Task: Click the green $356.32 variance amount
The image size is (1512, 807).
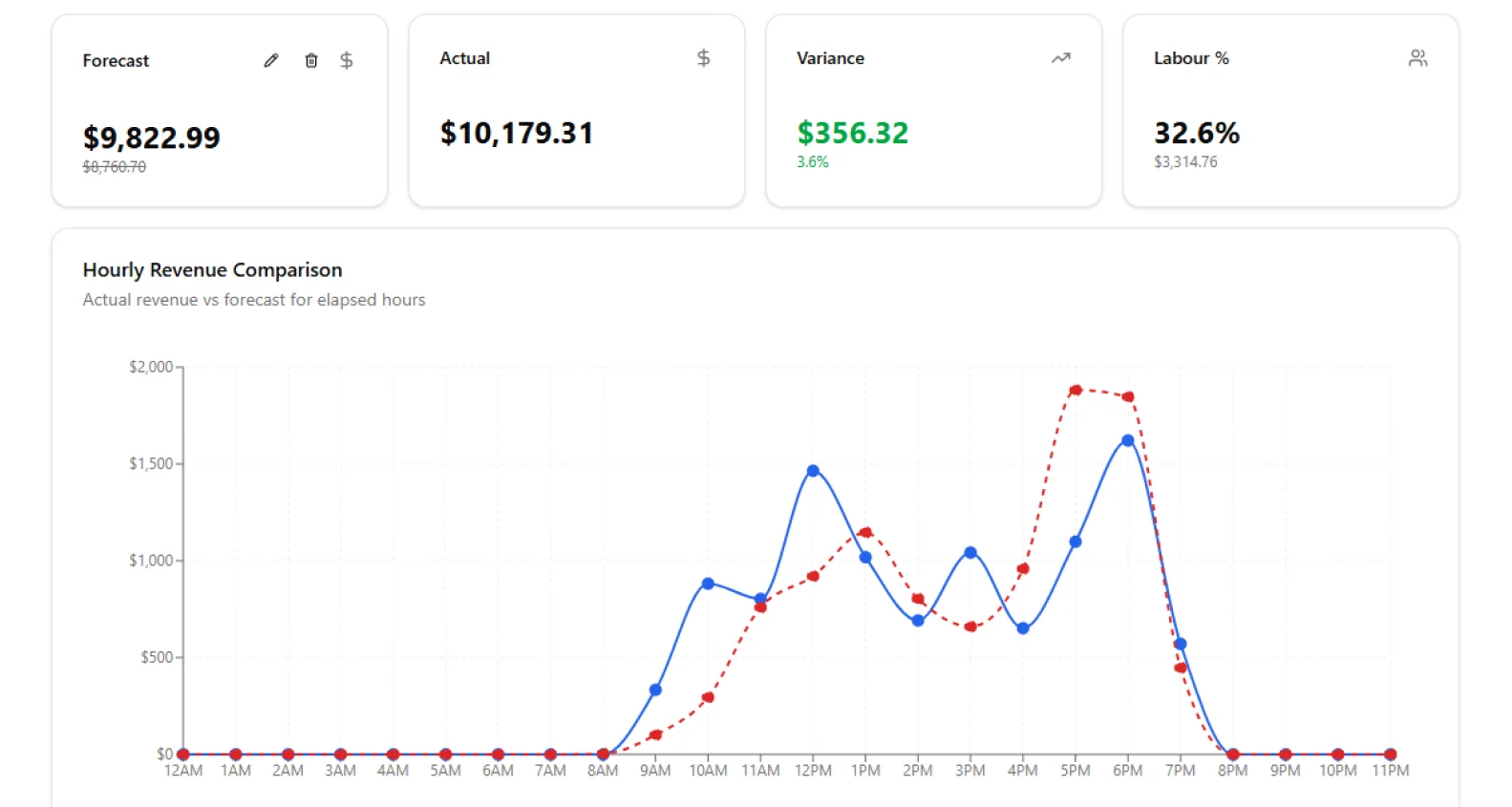Action: tap(852, 133)
